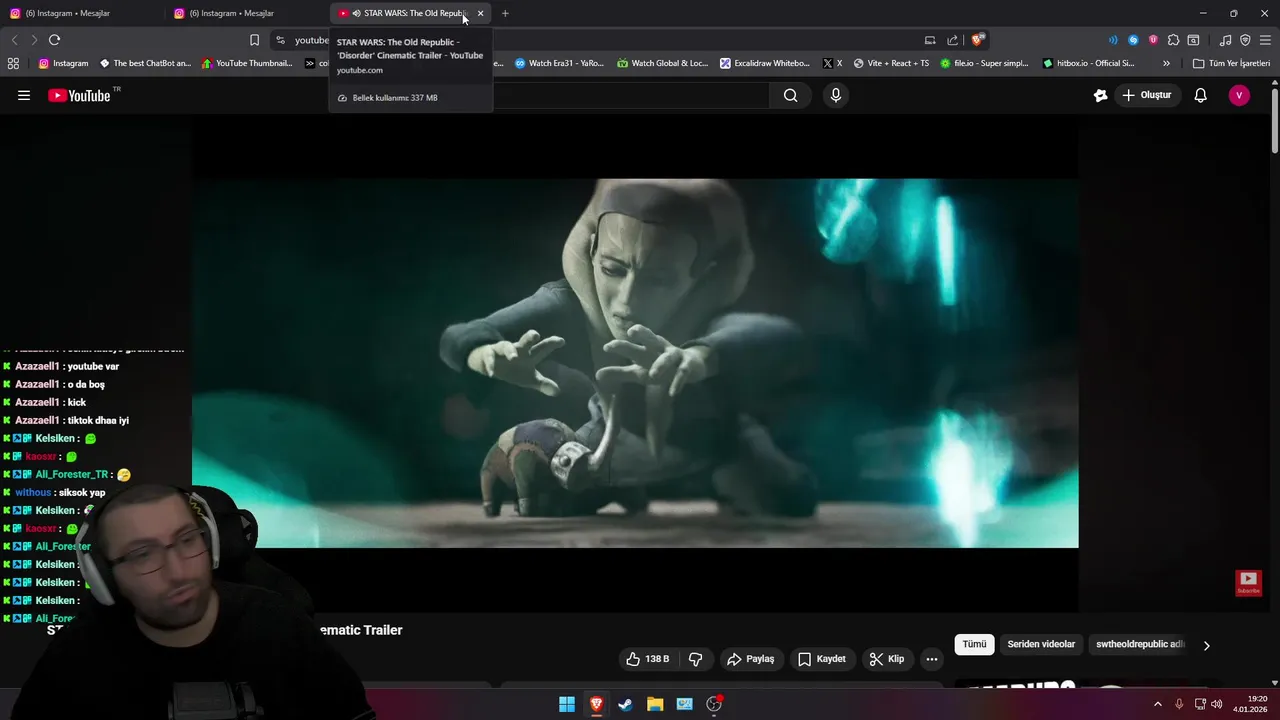
Task: Go forward in browser history
Action: point(34,40)
